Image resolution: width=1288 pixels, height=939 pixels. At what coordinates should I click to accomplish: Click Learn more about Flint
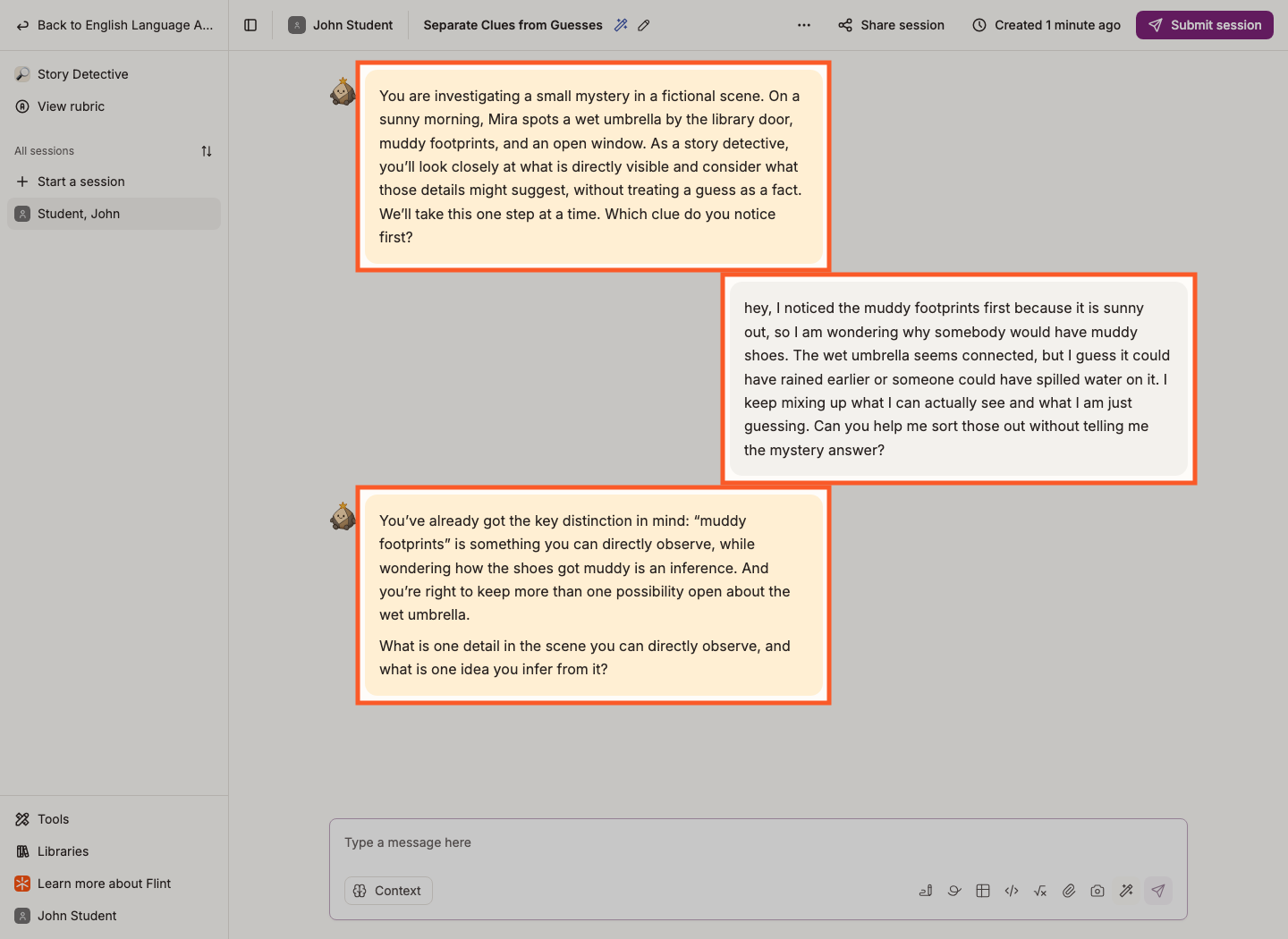click(x=114, y=884)
